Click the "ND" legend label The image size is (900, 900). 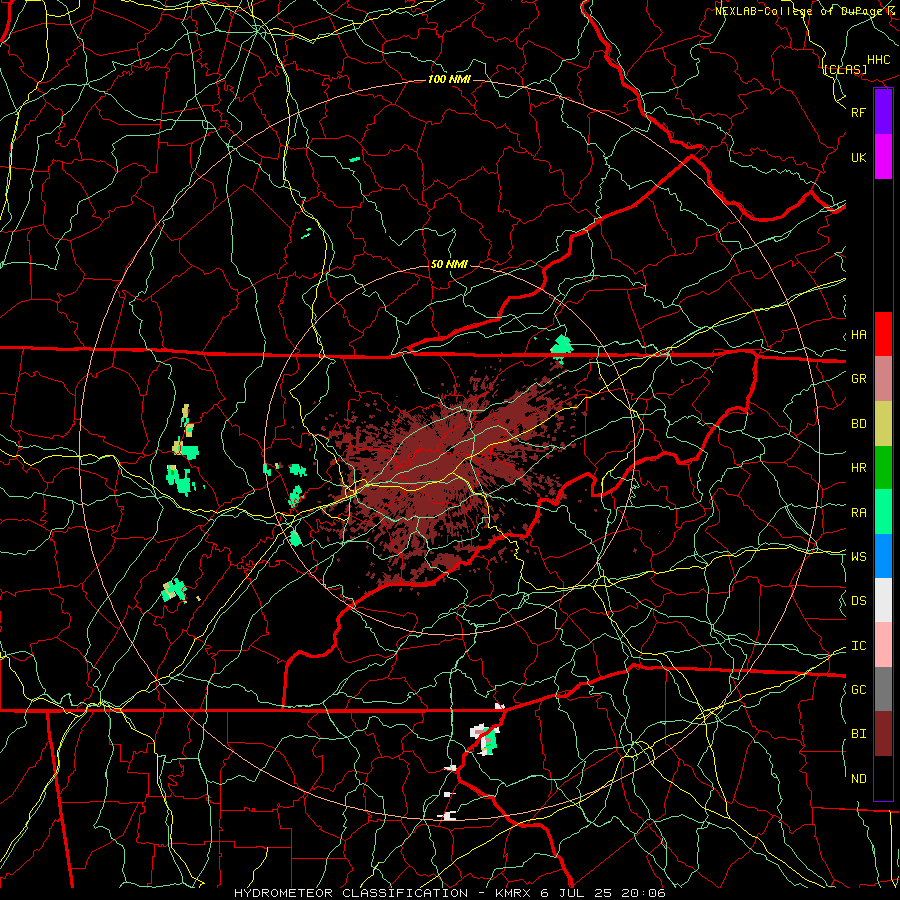tap(858, 779)
